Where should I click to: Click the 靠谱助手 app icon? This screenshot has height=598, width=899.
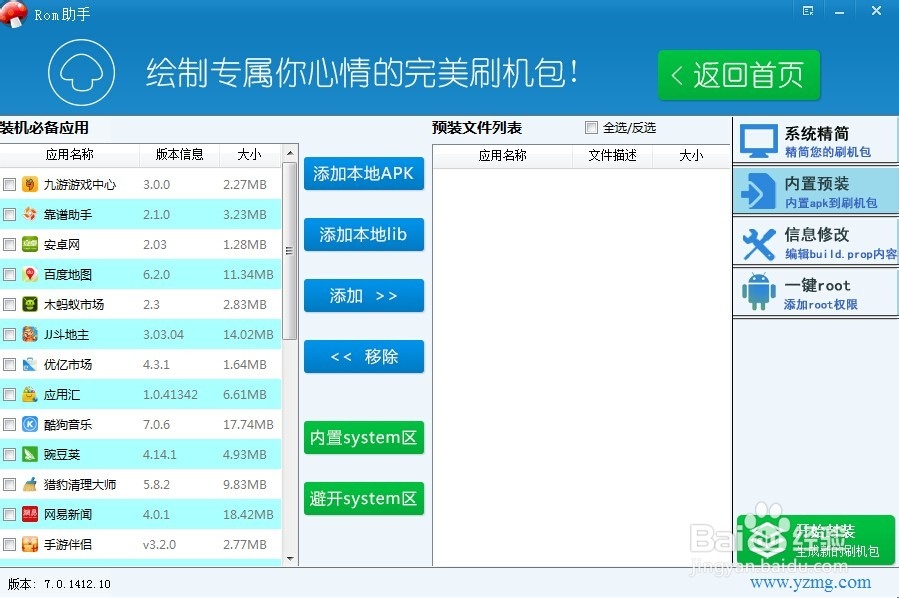(30, 214)
